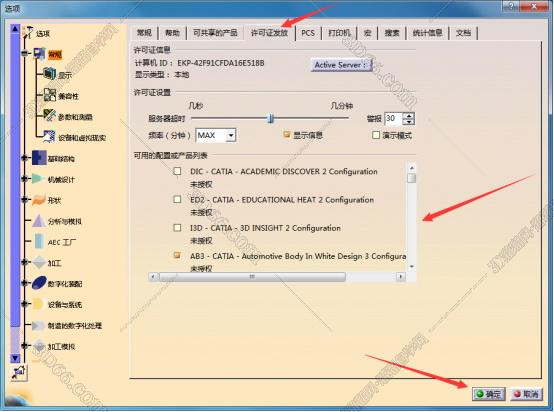
Task: Enable the 演示模式 checkbox
Action: point(376,135)
